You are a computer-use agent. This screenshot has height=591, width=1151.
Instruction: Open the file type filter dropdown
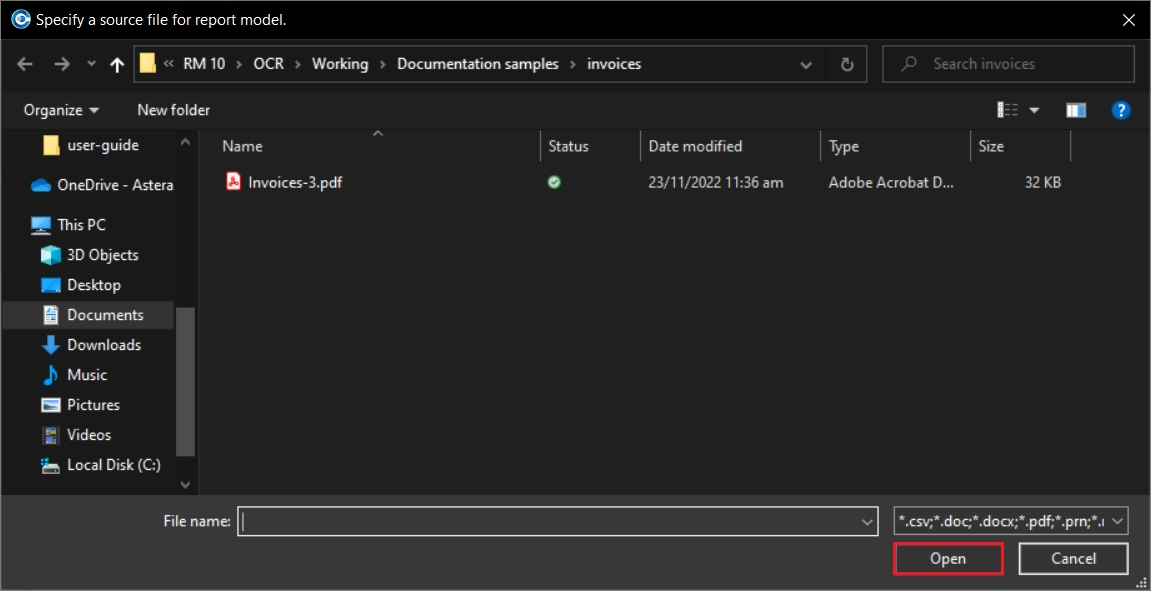1011,521
